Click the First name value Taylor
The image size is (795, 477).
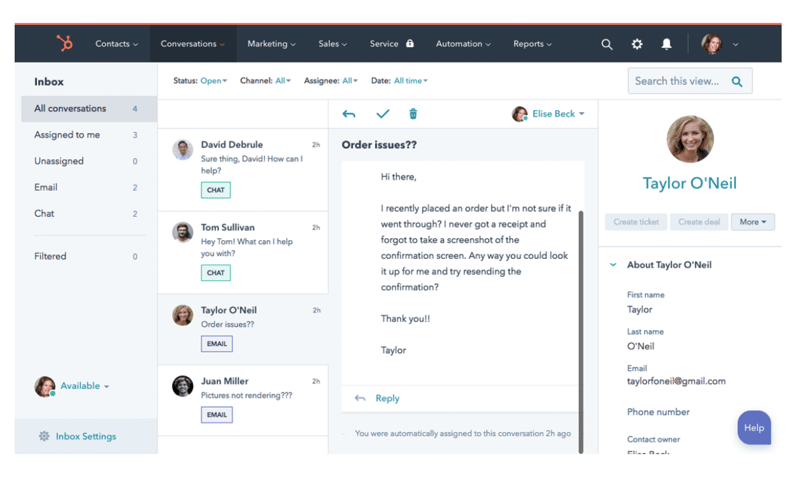pos(639,310)
